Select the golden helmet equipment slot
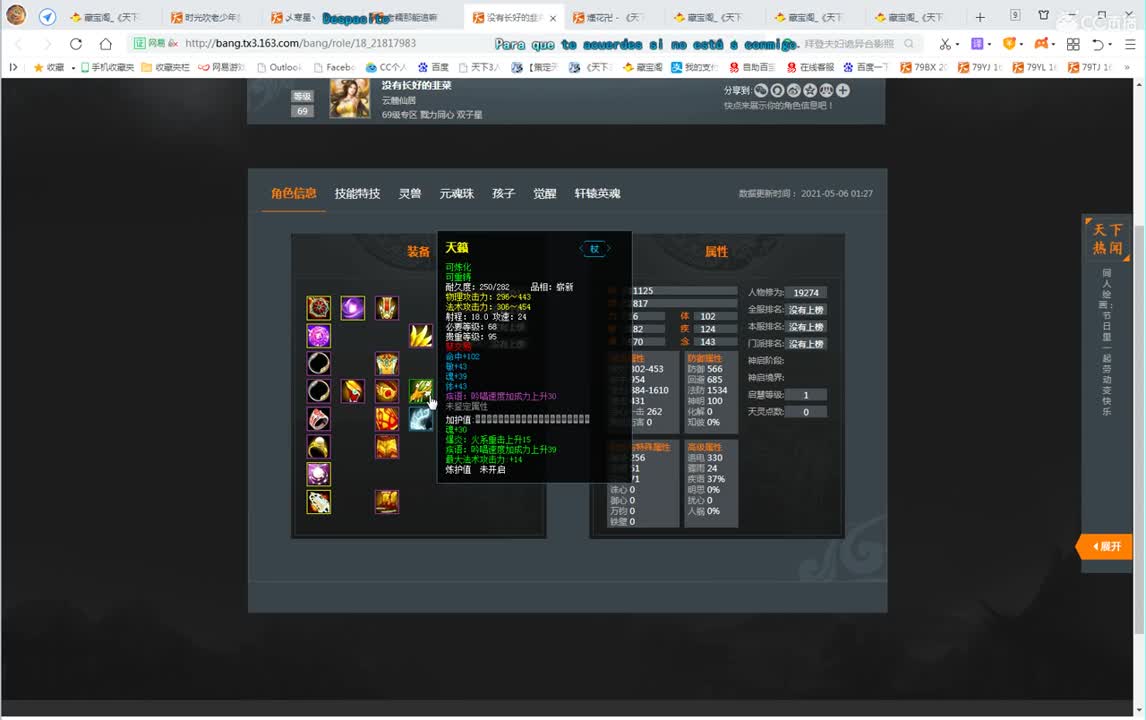Viewport: 1146px width, 720px height. [387, 308]
